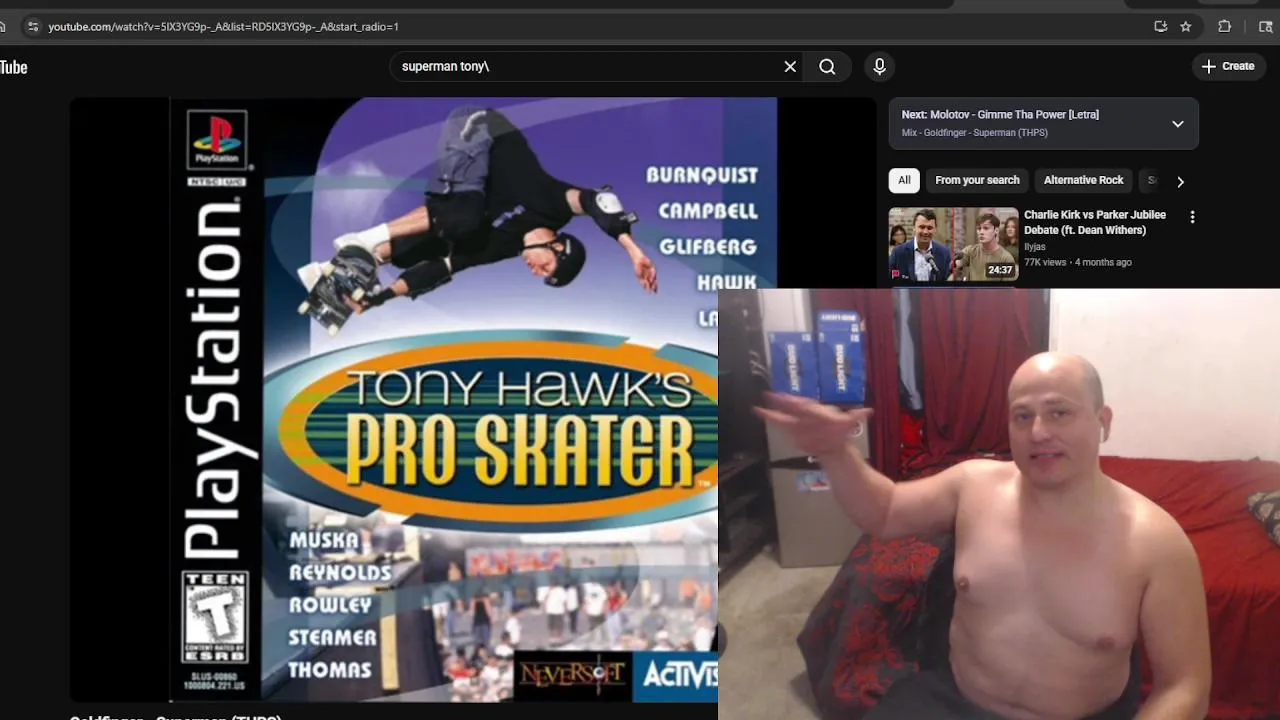Click the llyjas channel name
The image size is (1280, 720).
1035,247
